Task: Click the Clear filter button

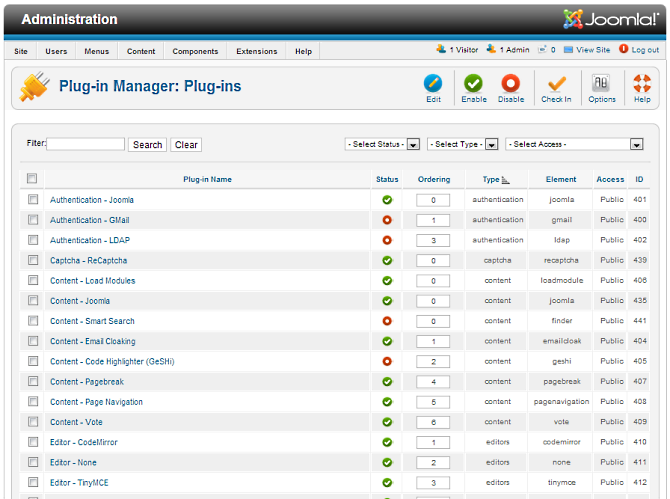Action: click(186, 145)
